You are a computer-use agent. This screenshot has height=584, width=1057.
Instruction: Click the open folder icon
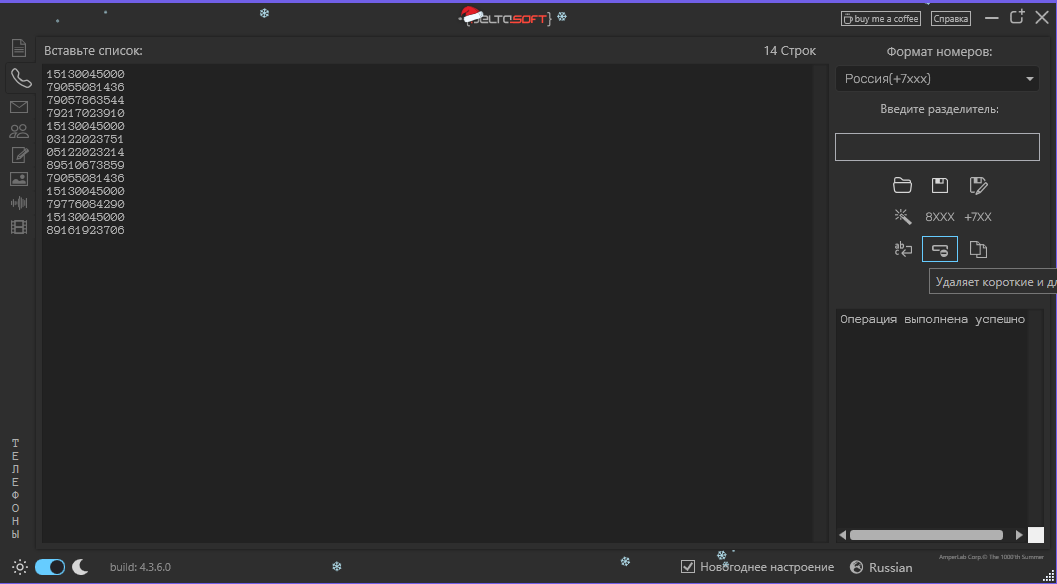902,185
